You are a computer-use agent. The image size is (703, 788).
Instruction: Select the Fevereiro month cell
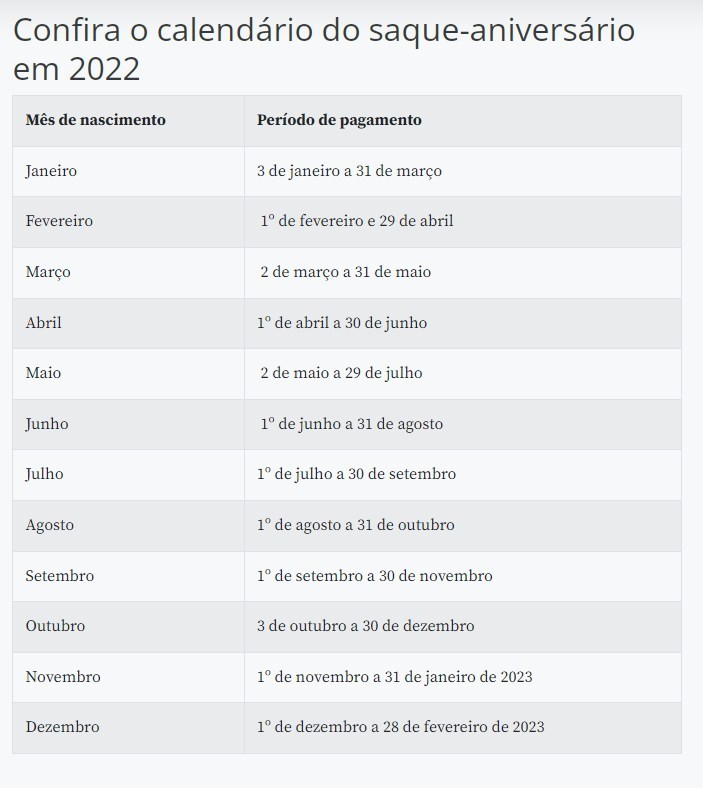pos(59,221)
